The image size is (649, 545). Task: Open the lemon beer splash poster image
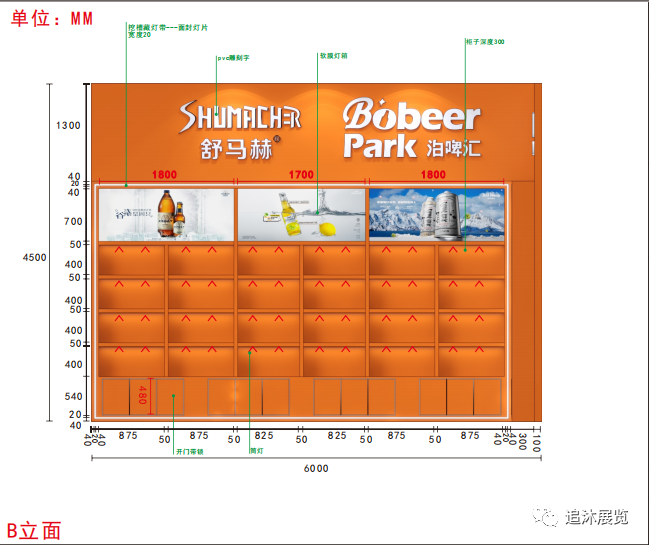[301, 215]
